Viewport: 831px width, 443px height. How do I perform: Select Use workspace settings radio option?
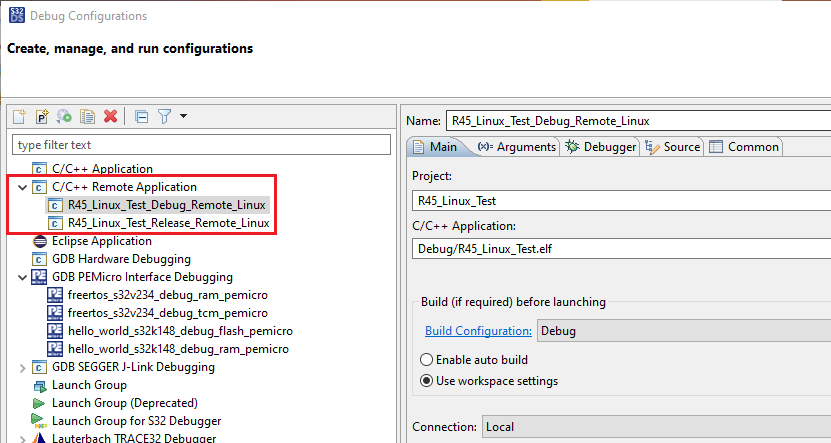[x=427, y=381]
